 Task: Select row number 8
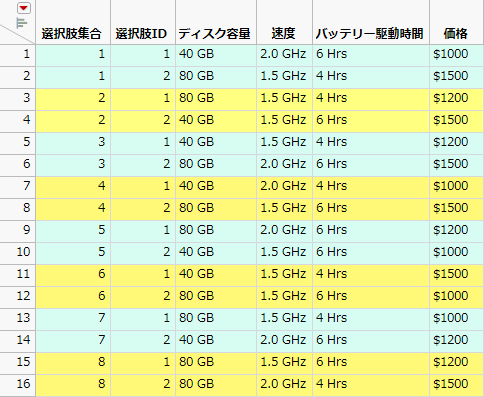pyautogui.click(x=17, y=208)
